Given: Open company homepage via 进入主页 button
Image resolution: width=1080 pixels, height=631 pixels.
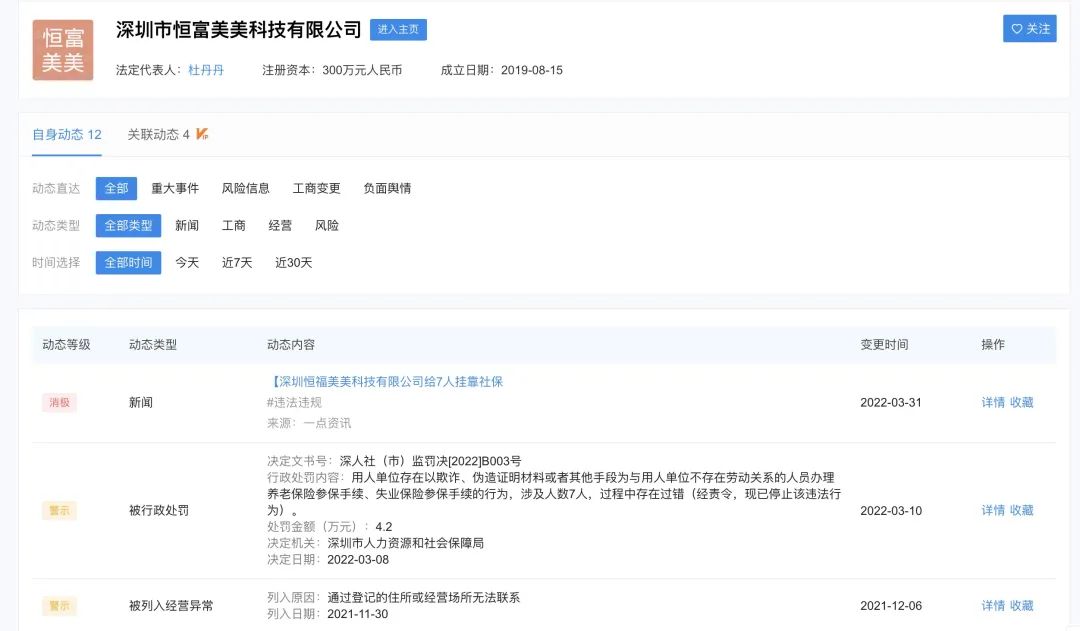Looking at the screenshot, I should [x=398, y=30].
